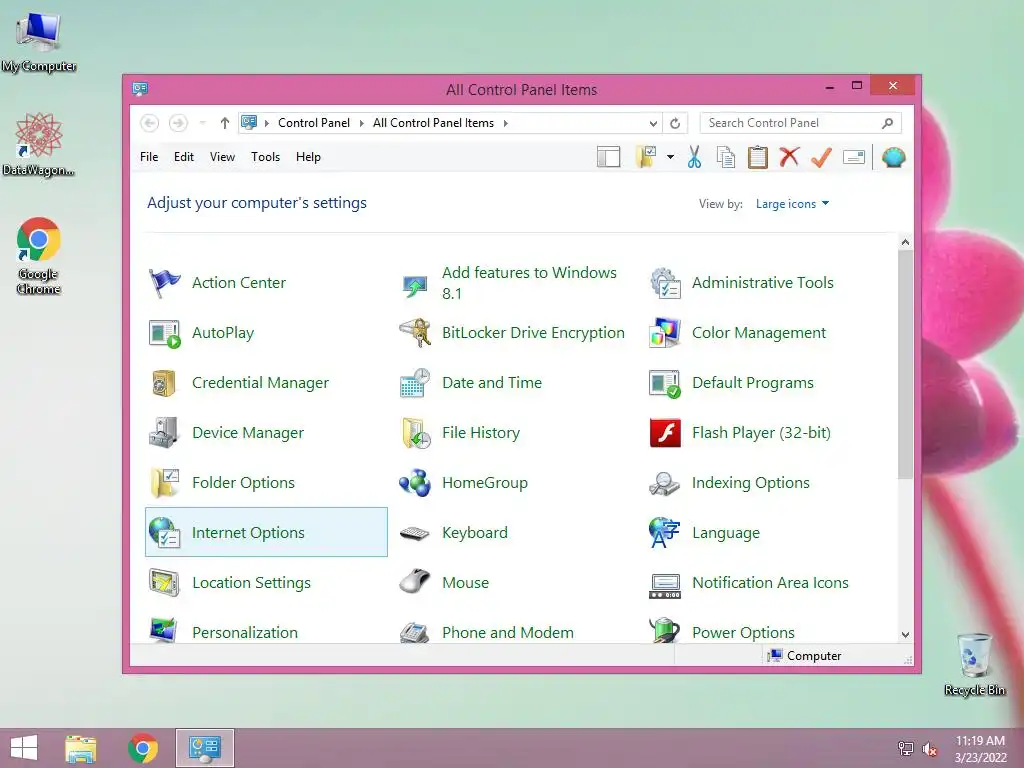The image size is (1024, 768).
Task: Open the Internet Options globe icon
Action: click(164, 532)
